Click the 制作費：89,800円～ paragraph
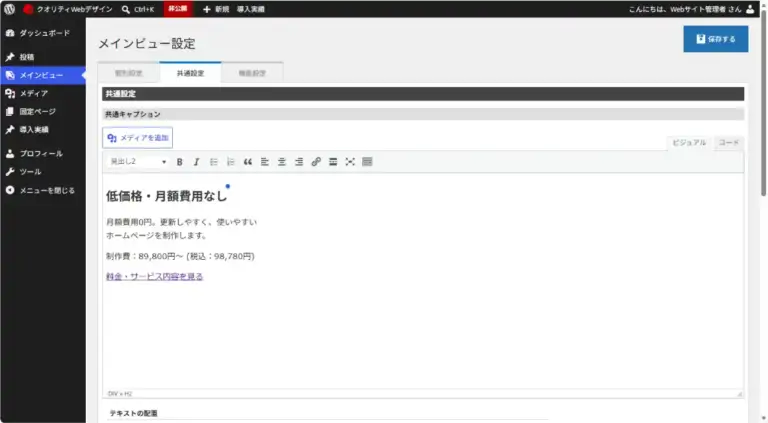The image size is (768, 423). (x=180, y=256)
